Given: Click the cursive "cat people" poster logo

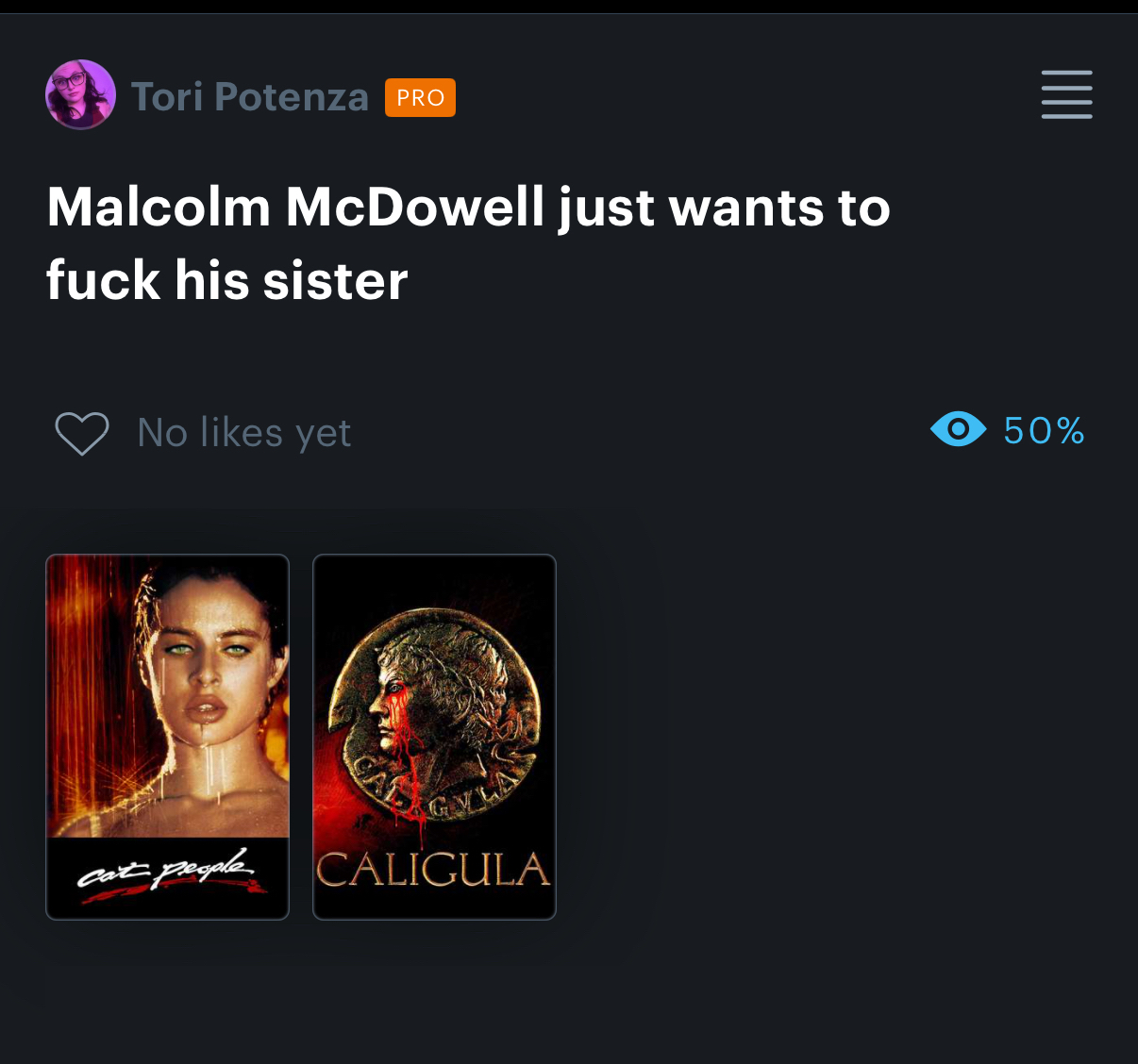Looking at the screenshot, I should (167, 873).
